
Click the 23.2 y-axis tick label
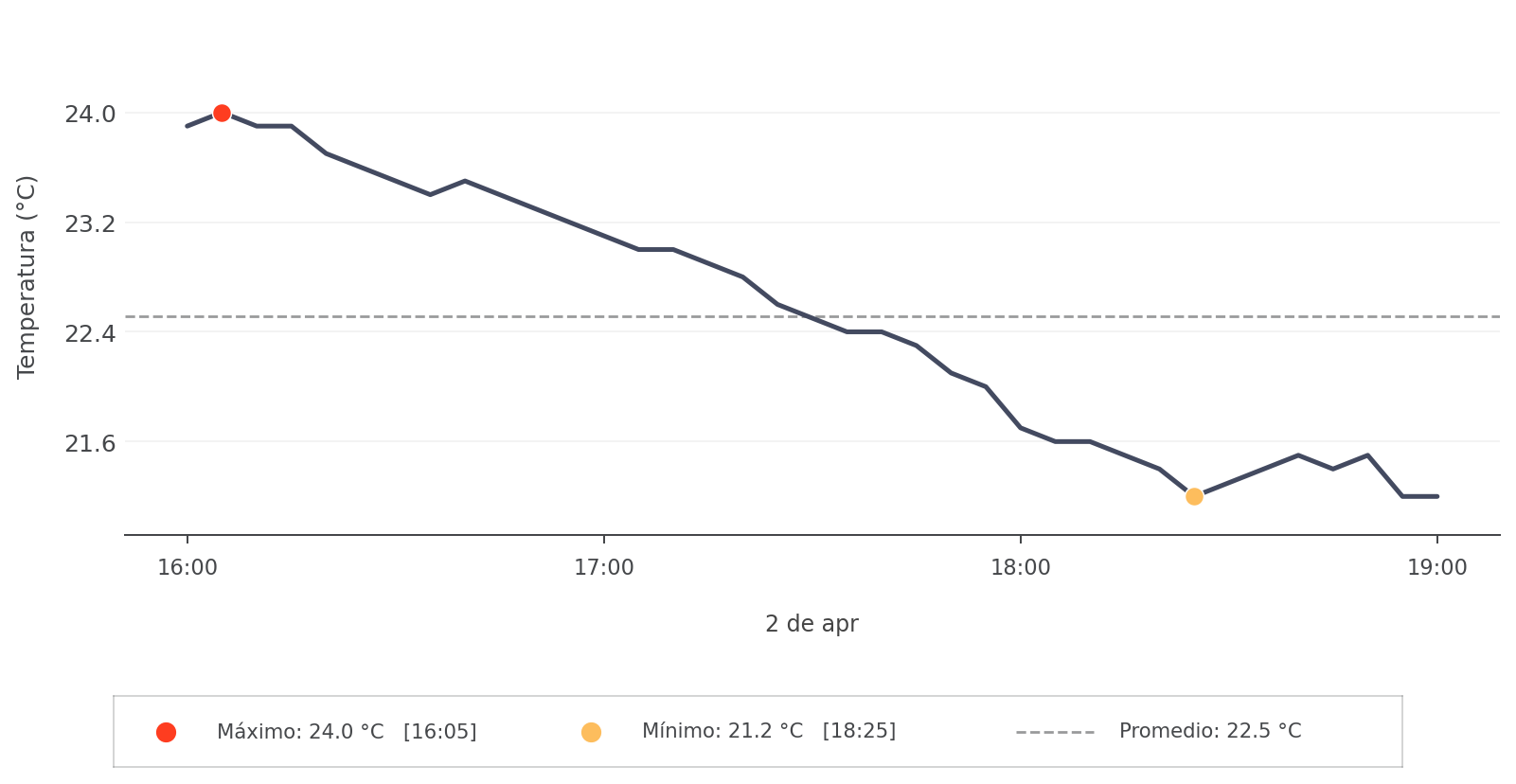90,224
